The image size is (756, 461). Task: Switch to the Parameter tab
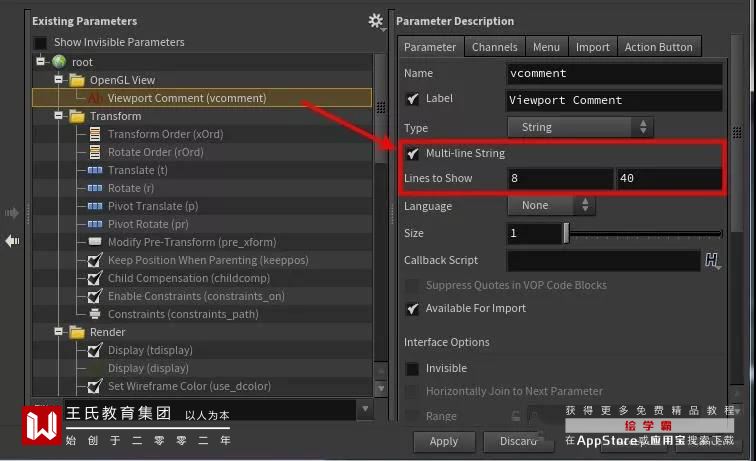(430, 47)
